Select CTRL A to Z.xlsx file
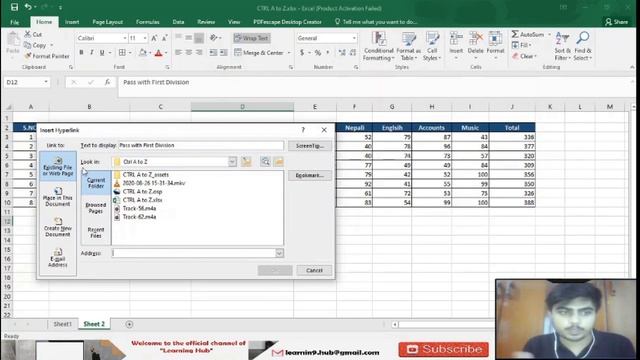This screenshot has width=640, height=360. (x=138, y=200)
